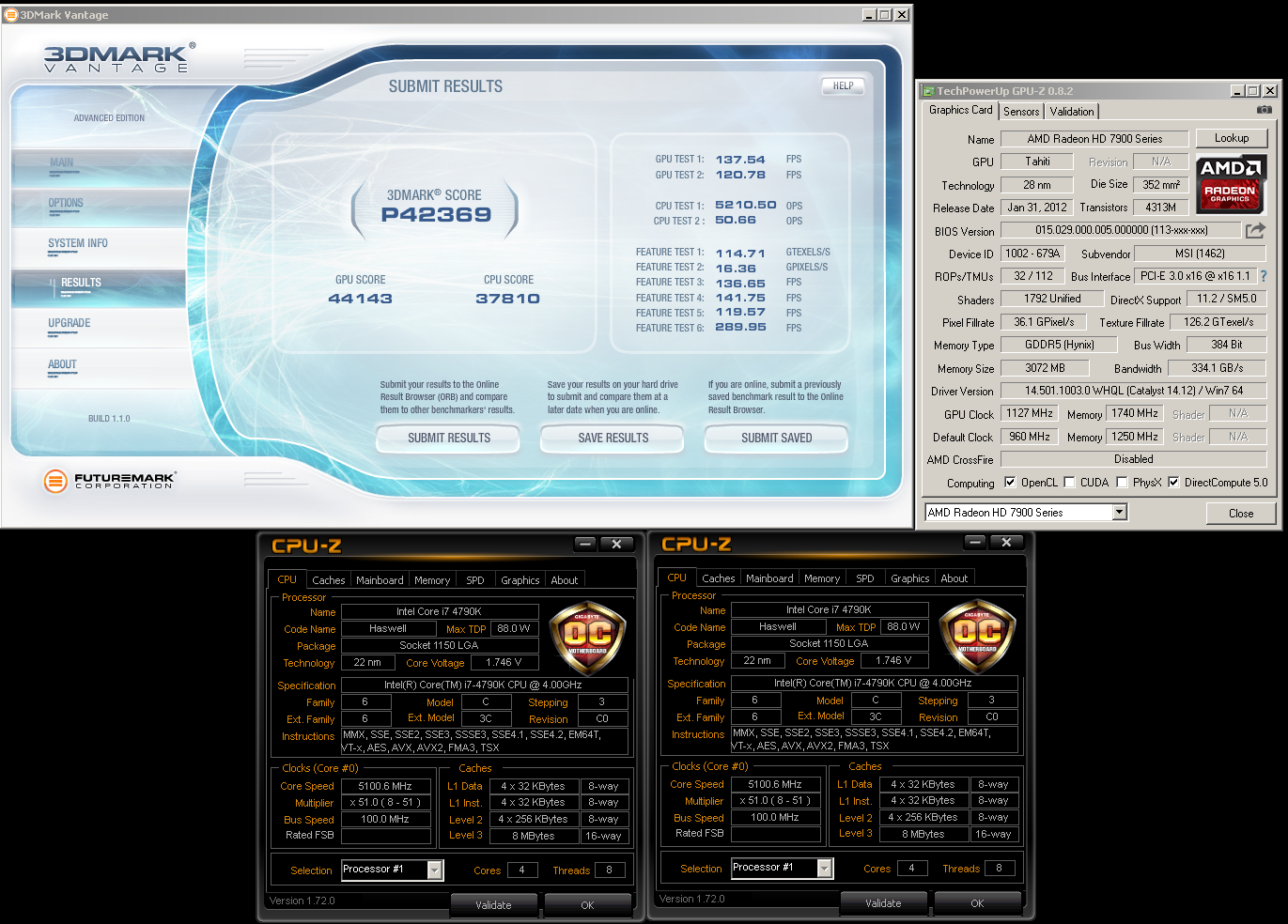
Task: Click the P42369 3DMark score
Action: pos(436,215)
